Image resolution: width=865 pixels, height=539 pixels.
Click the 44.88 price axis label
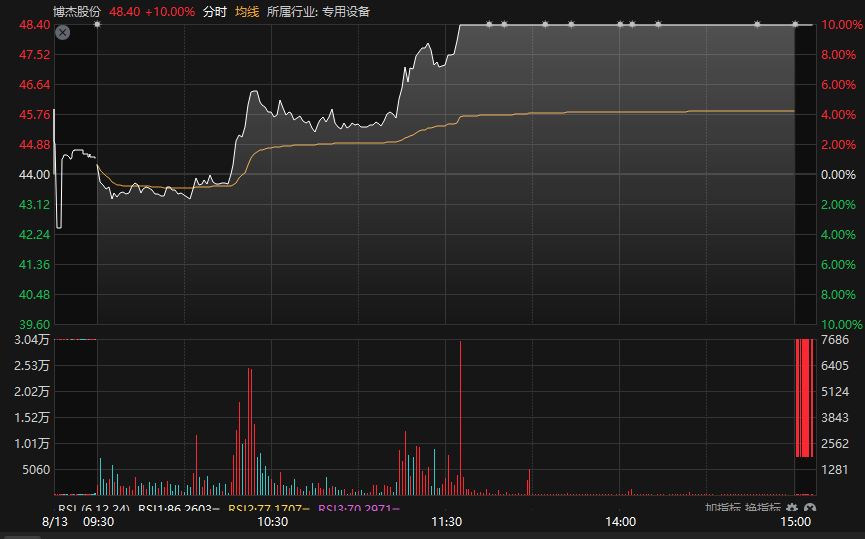pyautogui.click(x=35, y=145)
